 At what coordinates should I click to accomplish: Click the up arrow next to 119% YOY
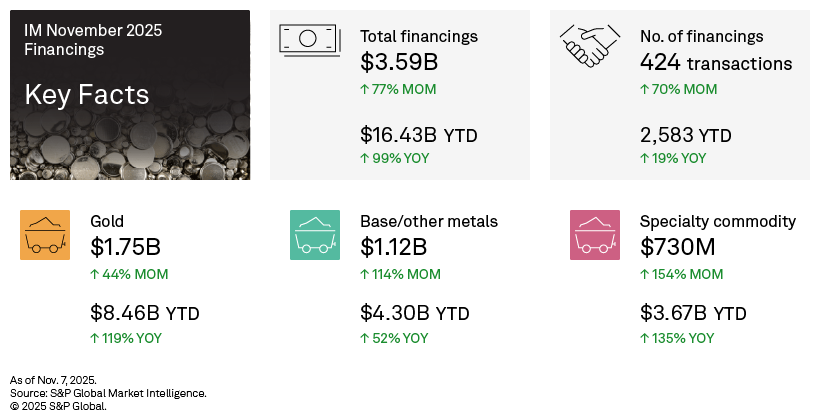(95, 339)
